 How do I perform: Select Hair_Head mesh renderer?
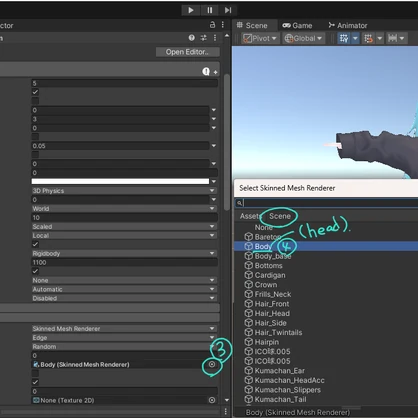(326, 313)
